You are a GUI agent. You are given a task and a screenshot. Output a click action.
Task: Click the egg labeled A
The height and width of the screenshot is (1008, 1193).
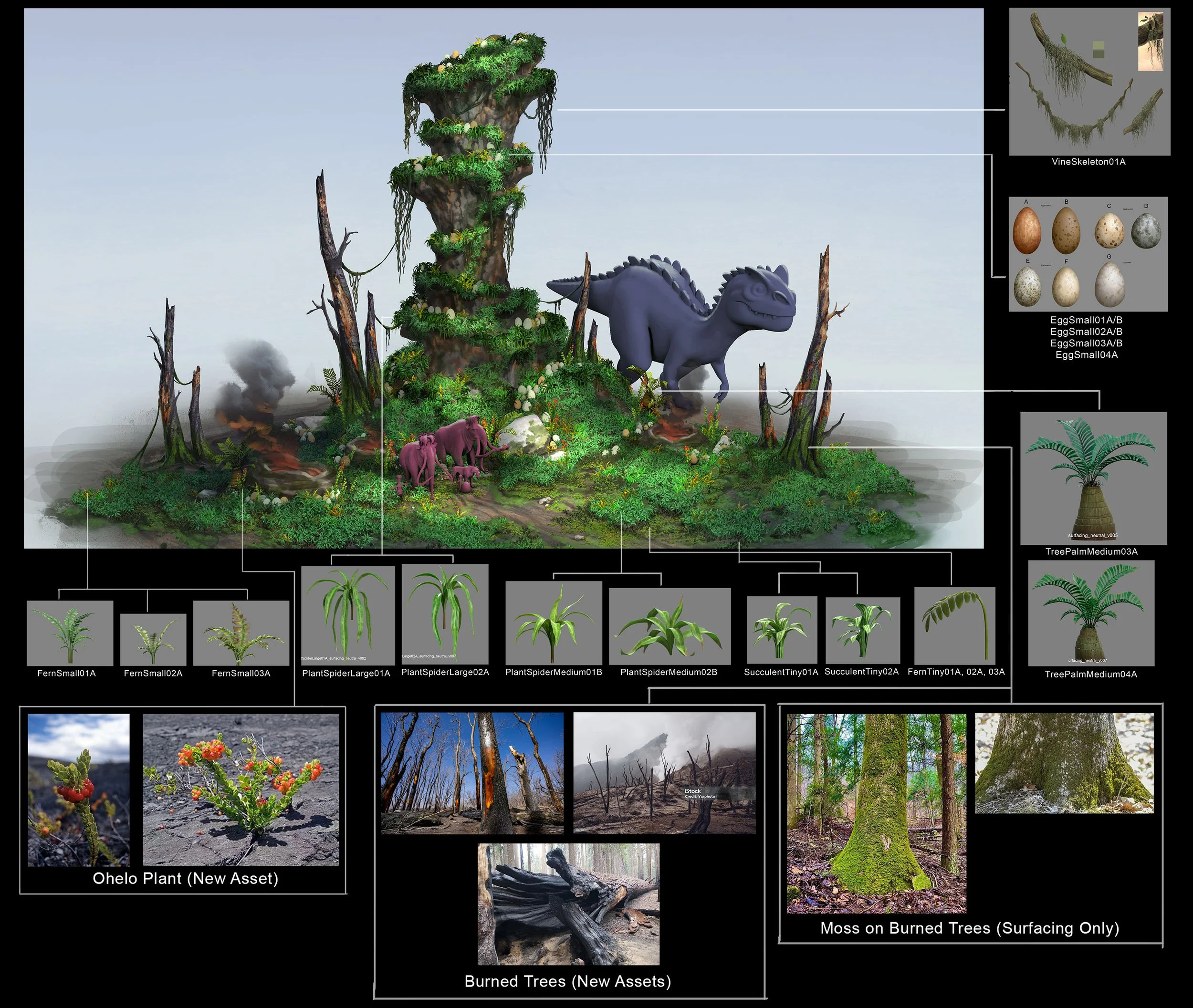pyautogui.click(x=1026, y=231)
